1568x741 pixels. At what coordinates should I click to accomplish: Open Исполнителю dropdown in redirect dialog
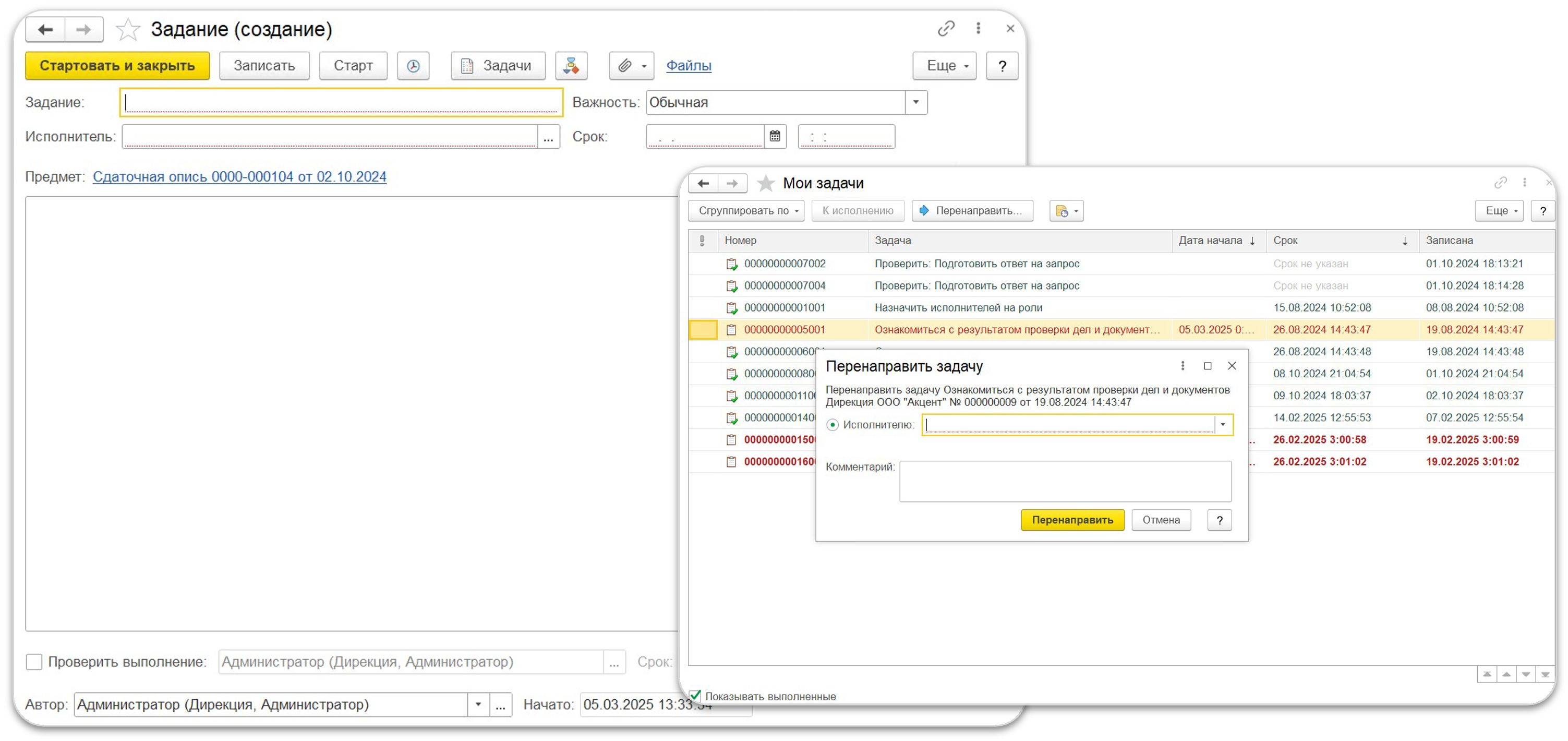1223,425
